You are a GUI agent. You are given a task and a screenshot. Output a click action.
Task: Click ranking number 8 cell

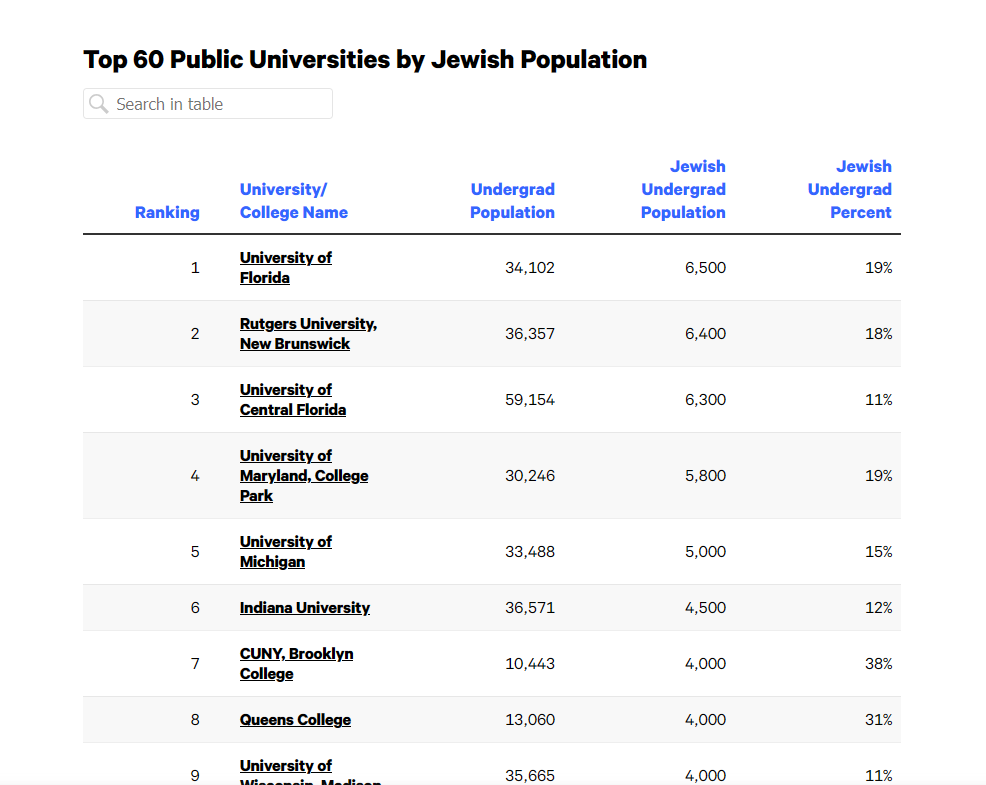tap(195, 720)
